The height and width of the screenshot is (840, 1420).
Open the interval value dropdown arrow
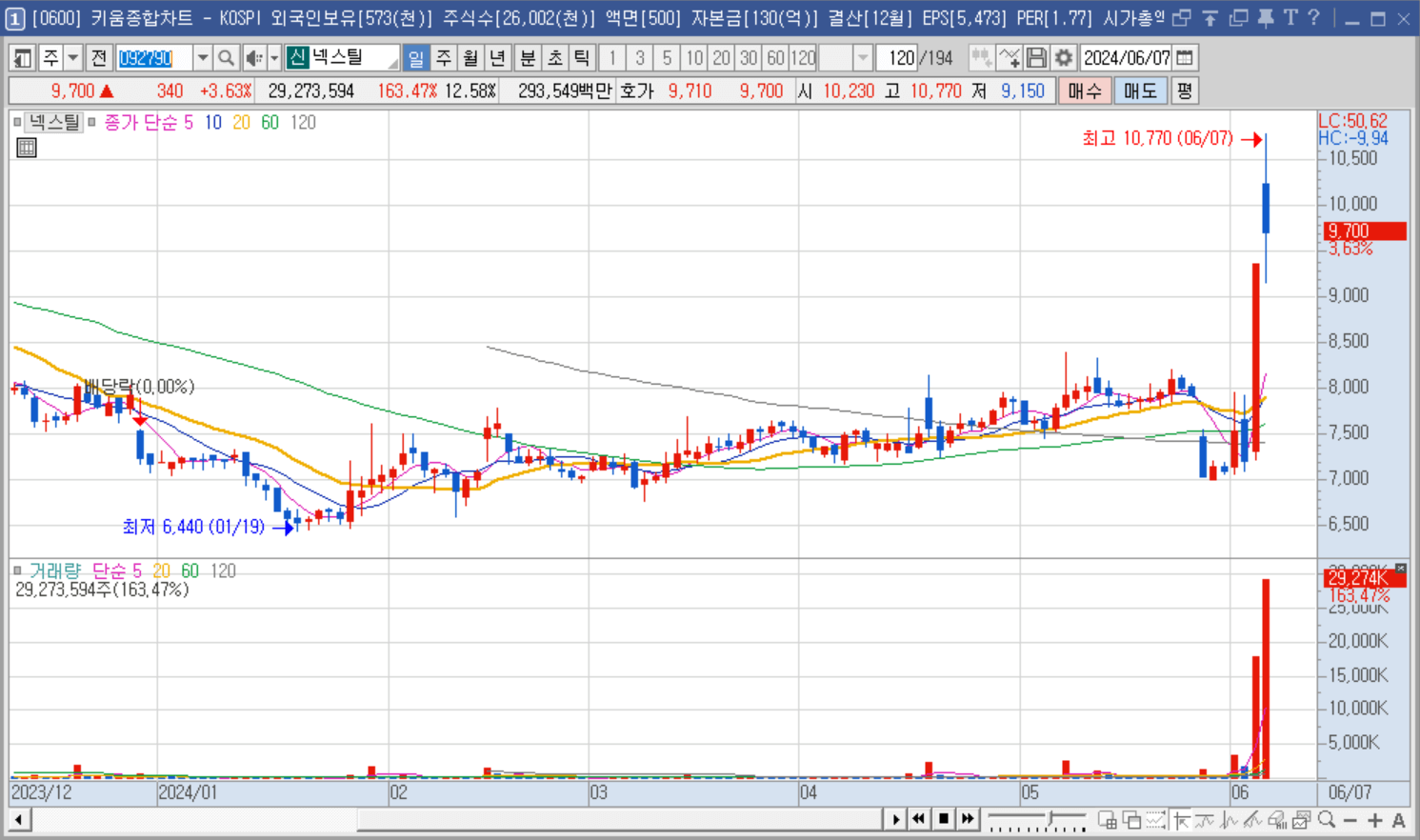tap(863, 58)
